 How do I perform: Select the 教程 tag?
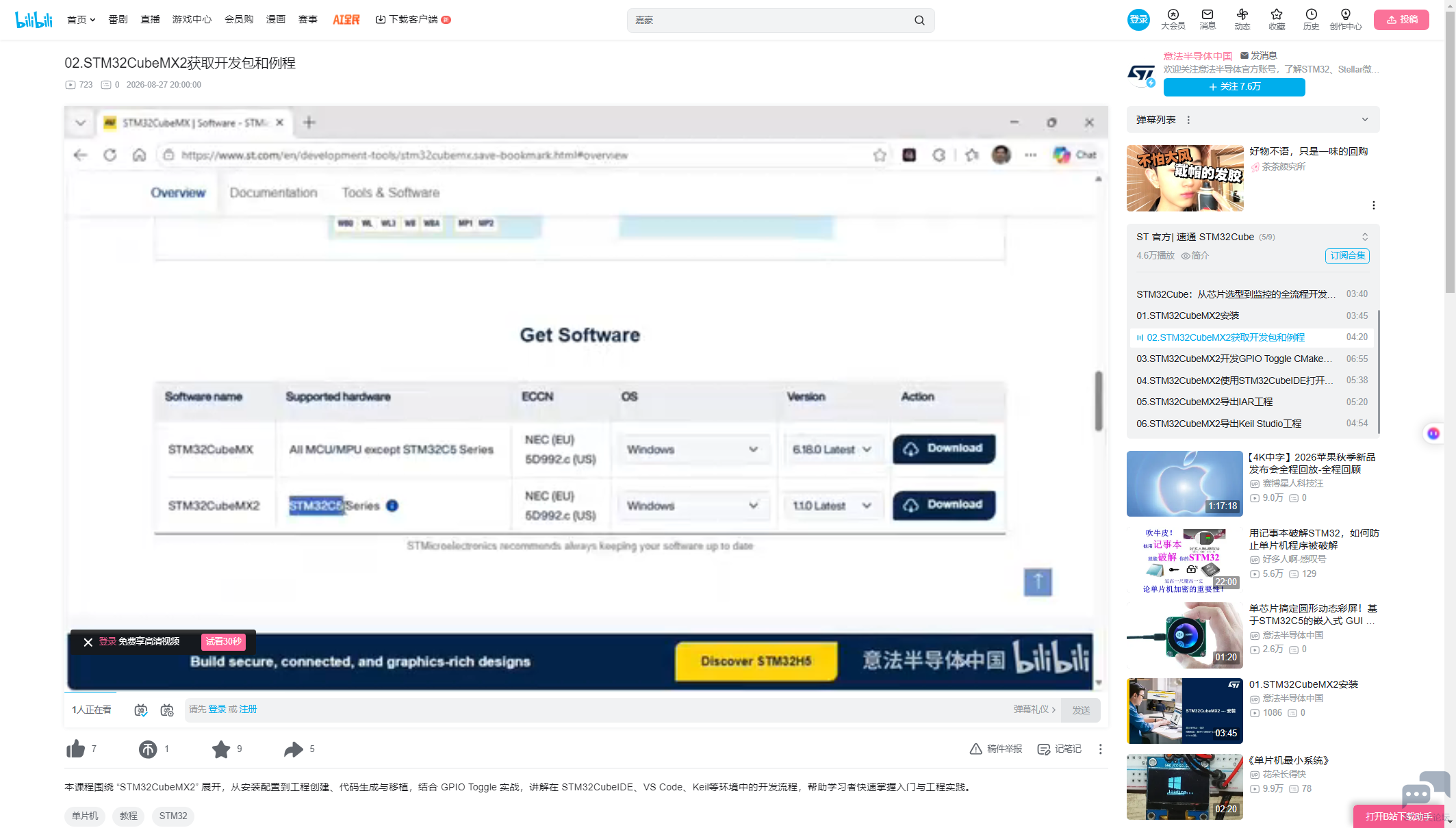pos(129,816)
